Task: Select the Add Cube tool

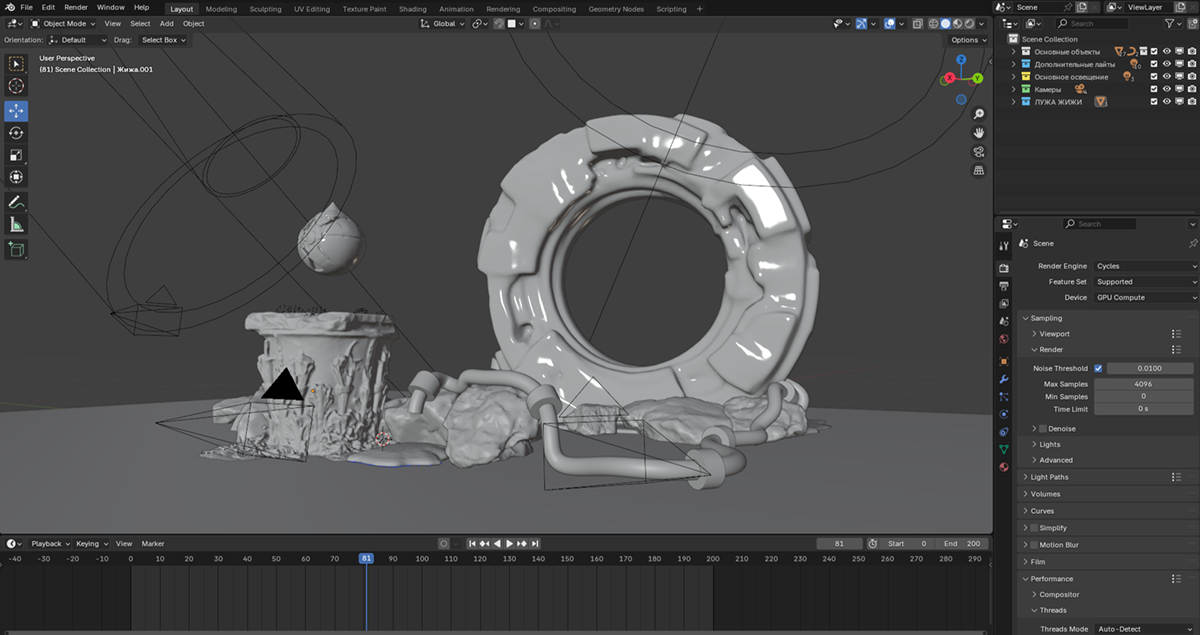Action: pyautogui.click(x=16, y=249)
